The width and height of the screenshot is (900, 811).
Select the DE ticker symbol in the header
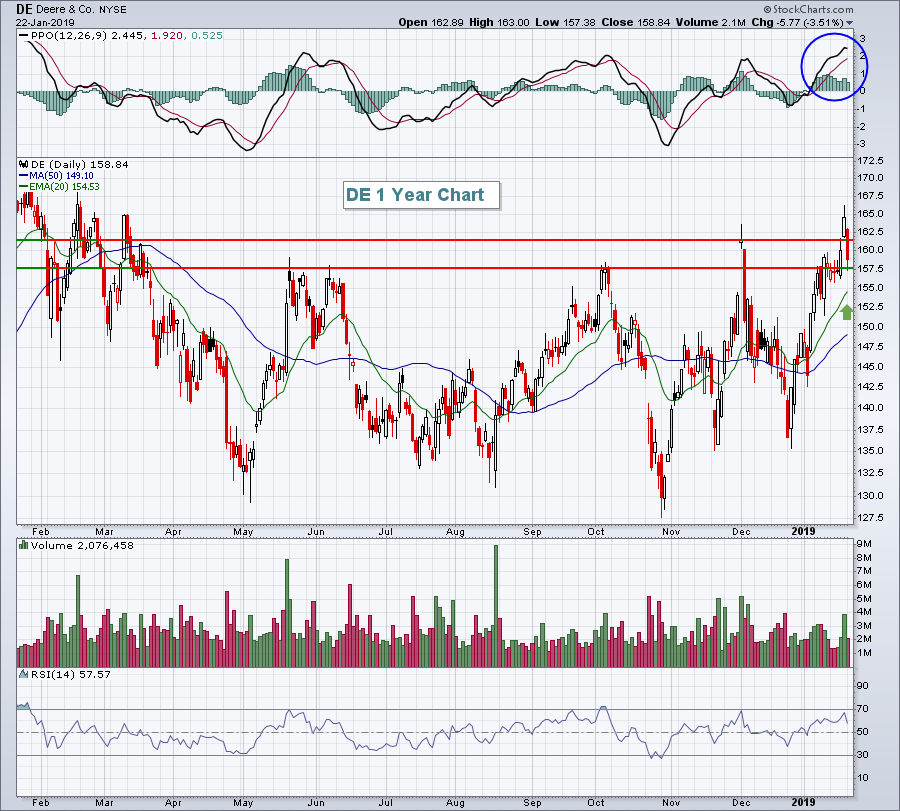[x=24, y=9]
